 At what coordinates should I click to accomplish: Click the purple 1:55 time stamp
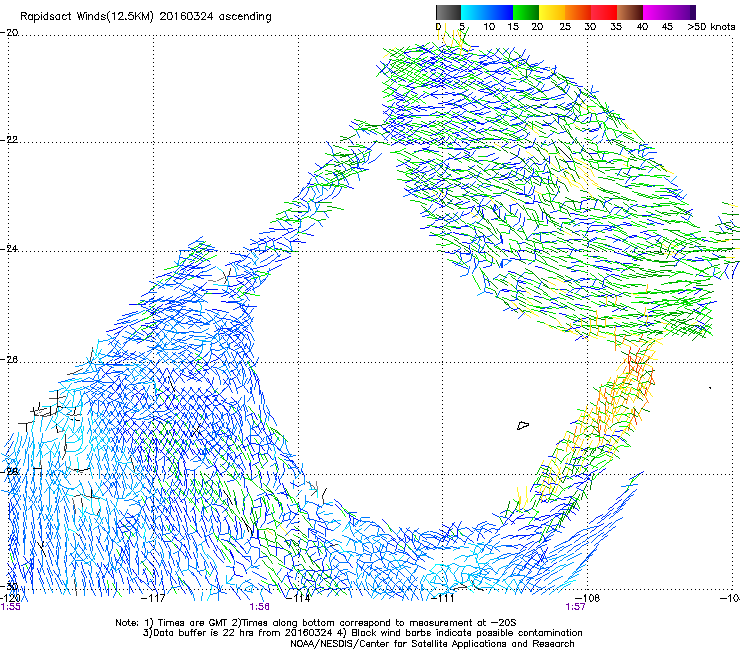click(x=10, y=607)
